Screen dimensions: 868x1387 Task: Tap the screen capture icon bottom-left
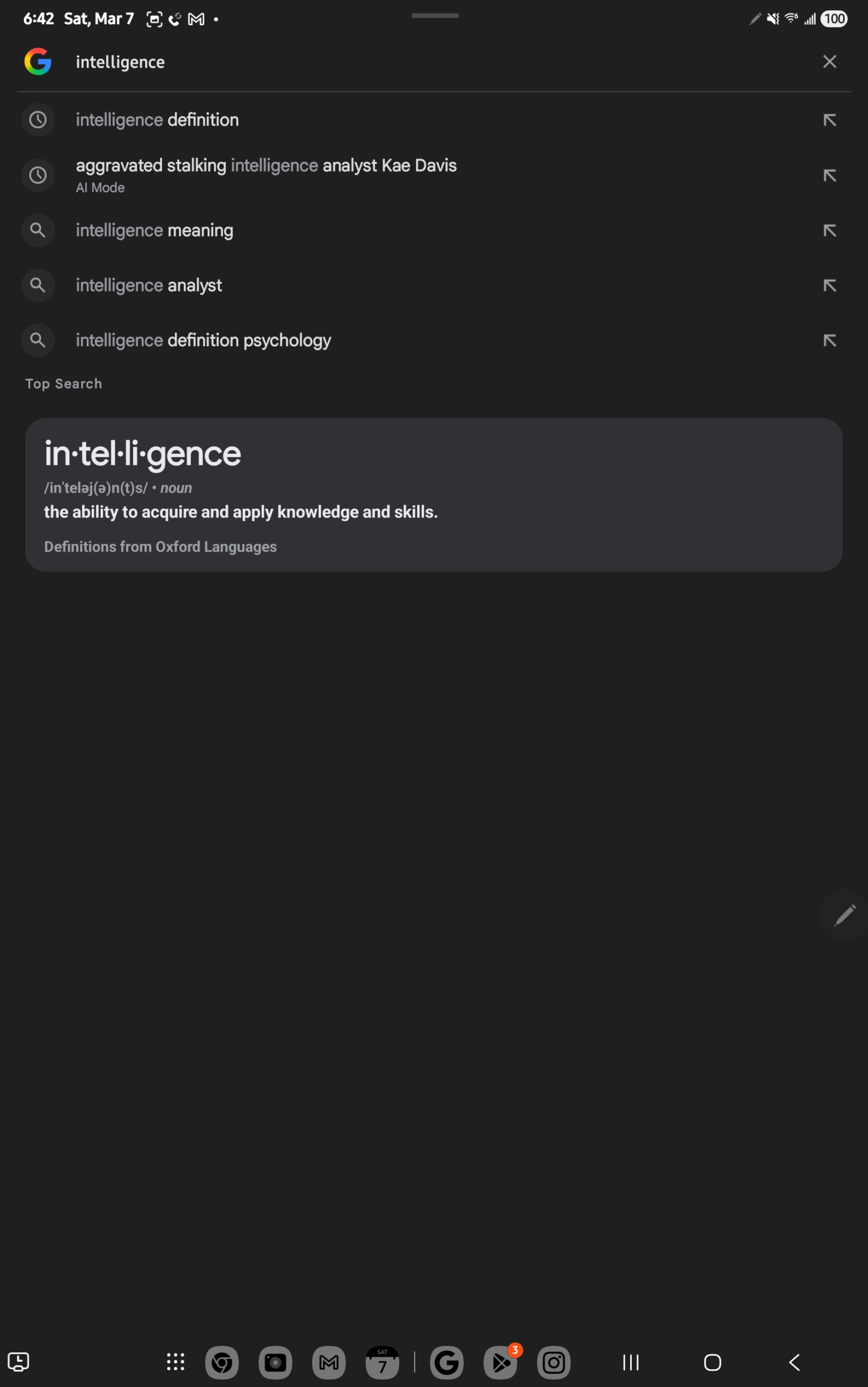pos(19,1362)
